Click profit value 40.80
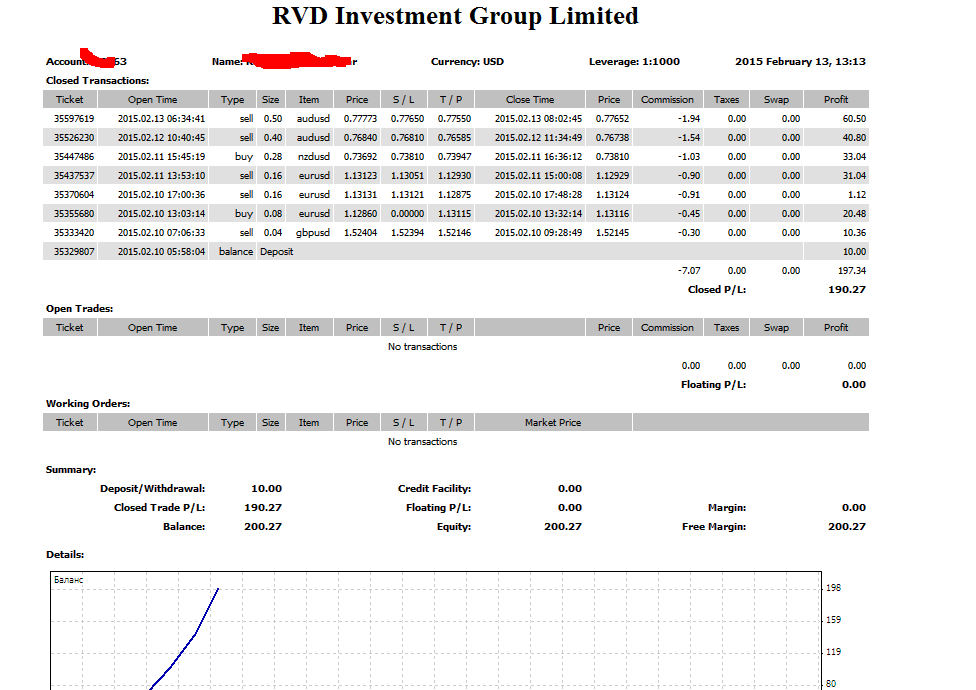 tap(854, 138)
